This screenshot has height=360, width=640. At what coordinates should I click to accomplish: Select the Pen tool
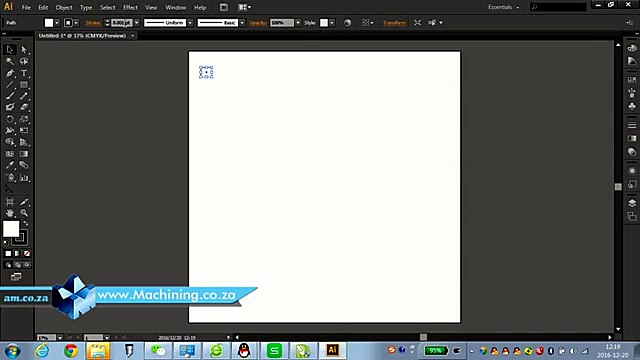click(10, 73)
